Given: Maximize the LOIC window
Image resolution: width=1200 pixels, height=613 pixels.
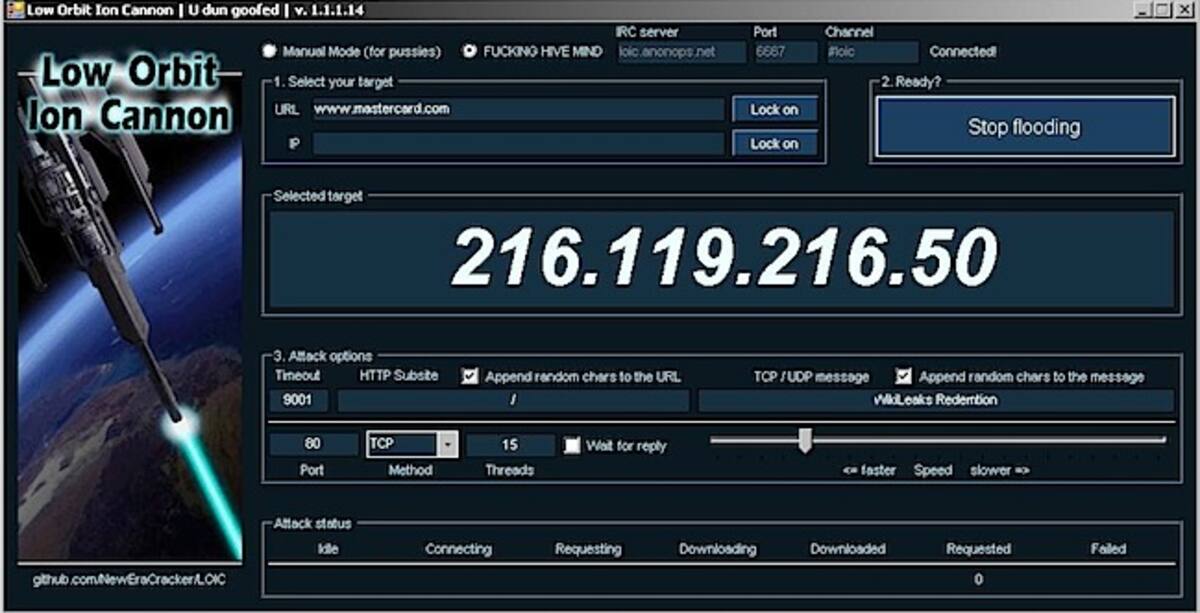Looking at the screenshot, I should point(1162,9).
